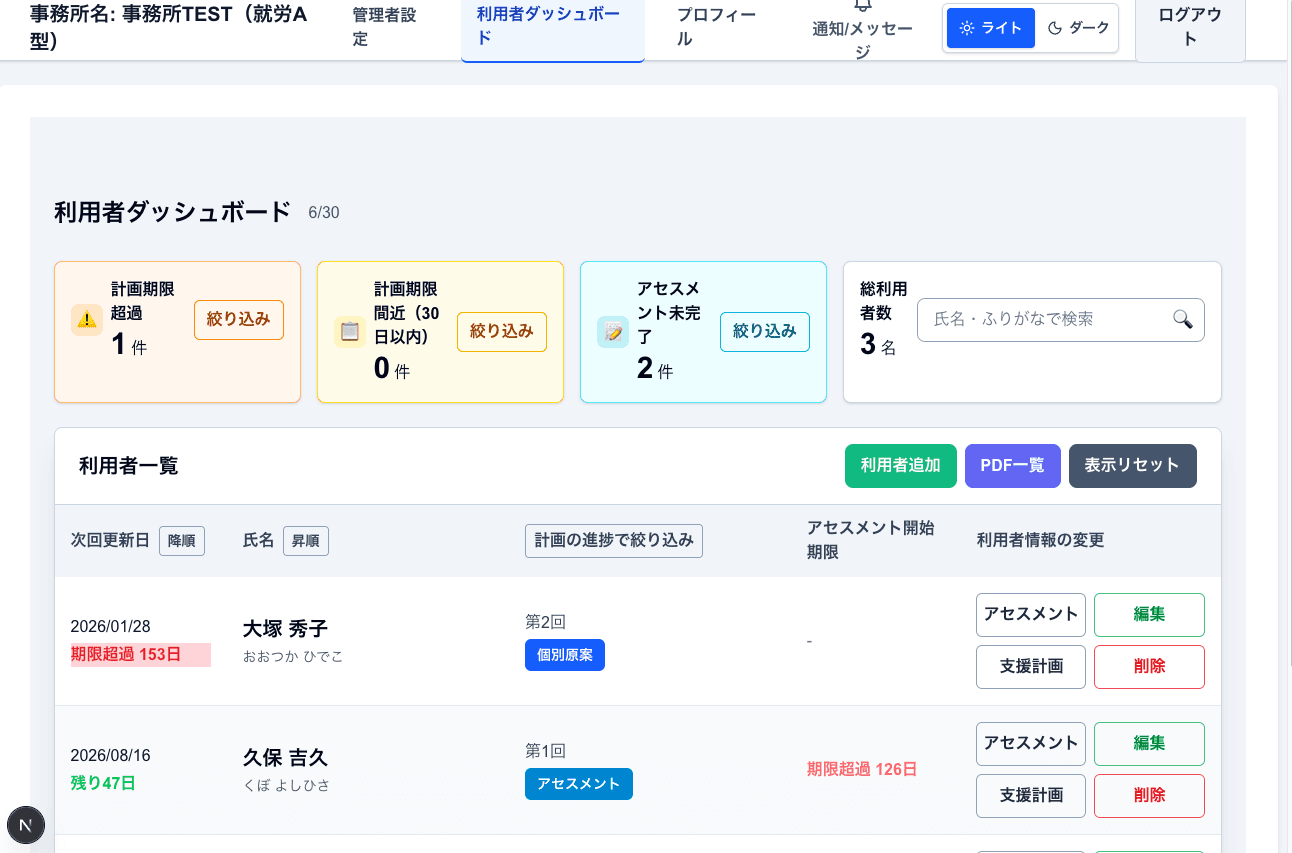
Task: Click the 残り47日 label
Action: pos(103,783)
